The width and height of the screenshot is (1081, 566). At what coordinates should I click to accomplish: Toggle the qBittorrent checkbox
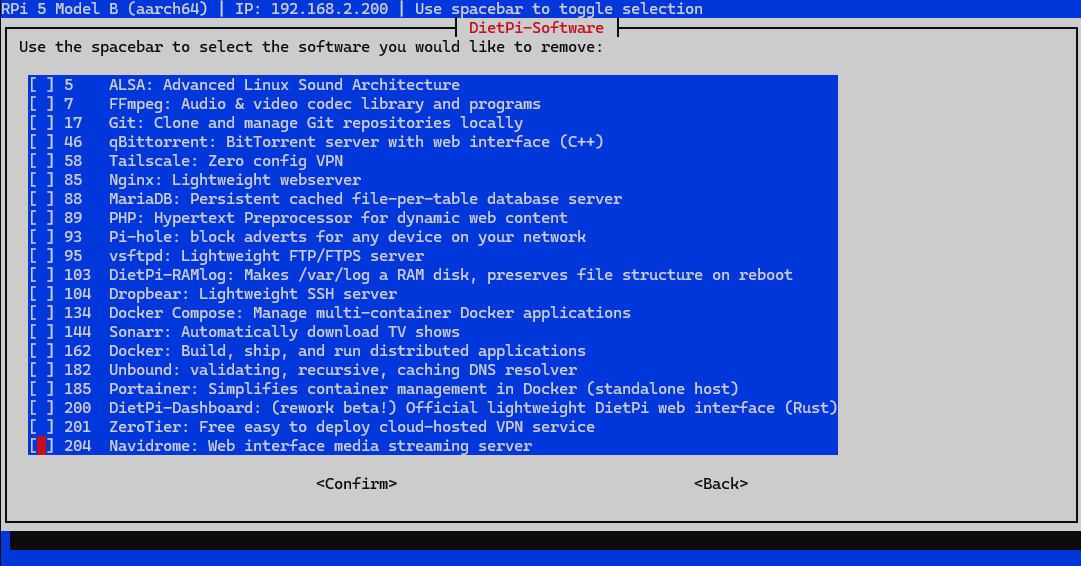point(41,142)
